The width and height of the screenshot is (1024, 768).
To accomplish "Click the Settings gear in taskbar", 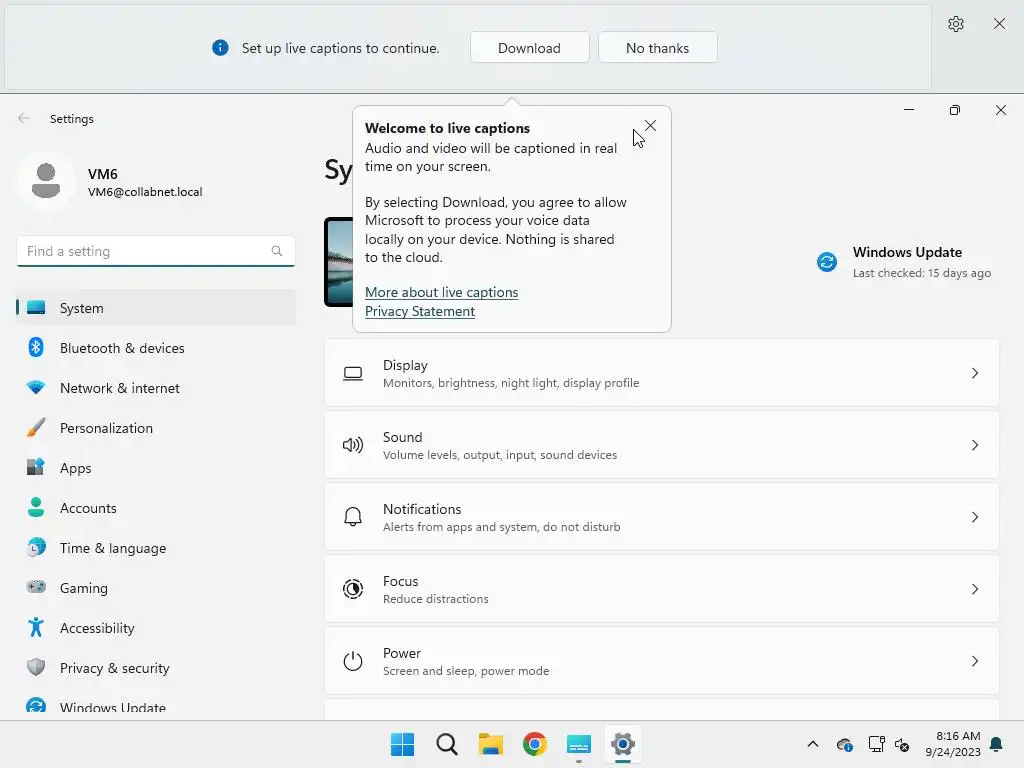I will pyautogui.click(x=623, y=744).
